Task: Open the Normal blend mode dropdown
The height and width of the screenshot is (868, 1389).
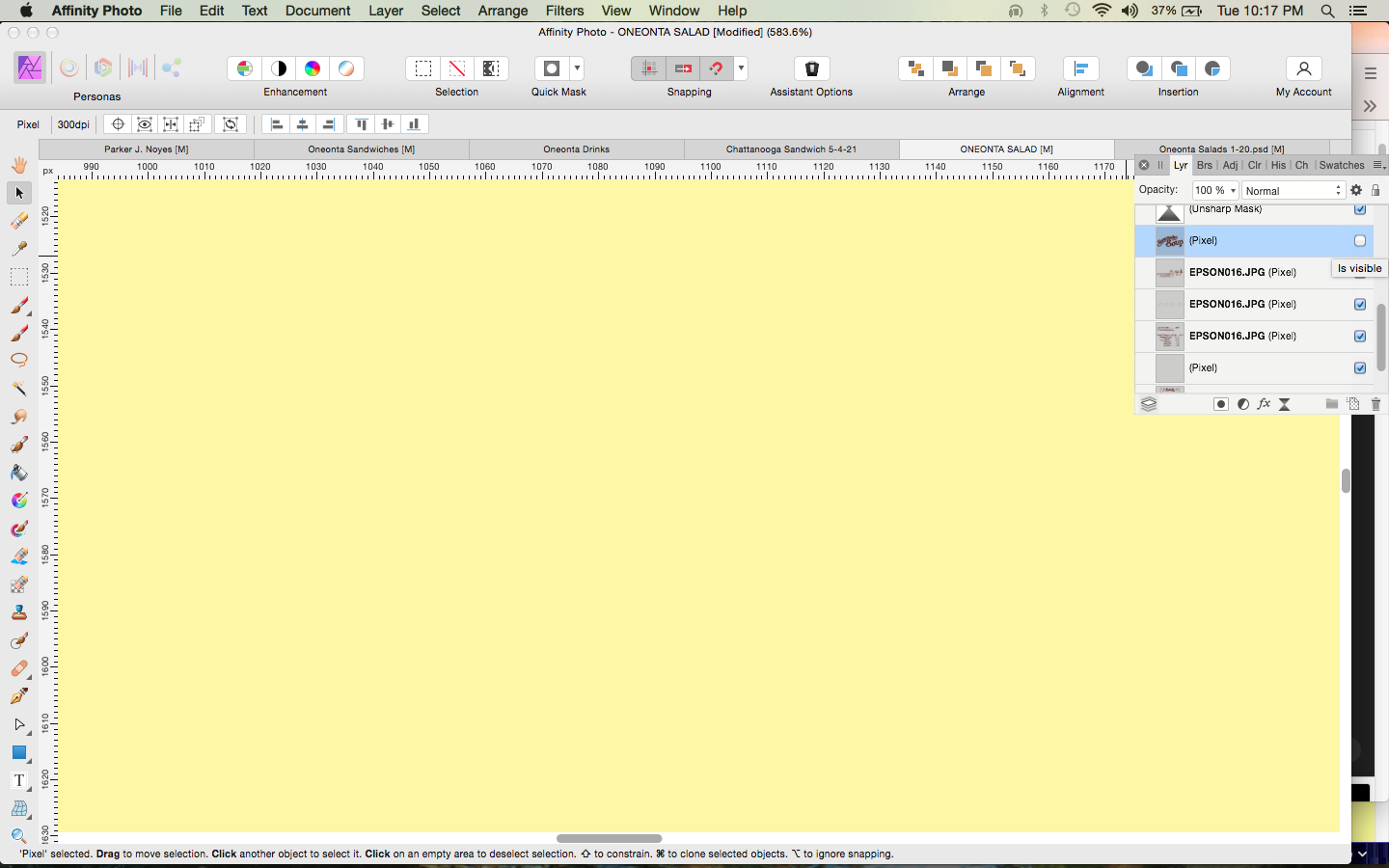Action: click(x=1293, y=190)
